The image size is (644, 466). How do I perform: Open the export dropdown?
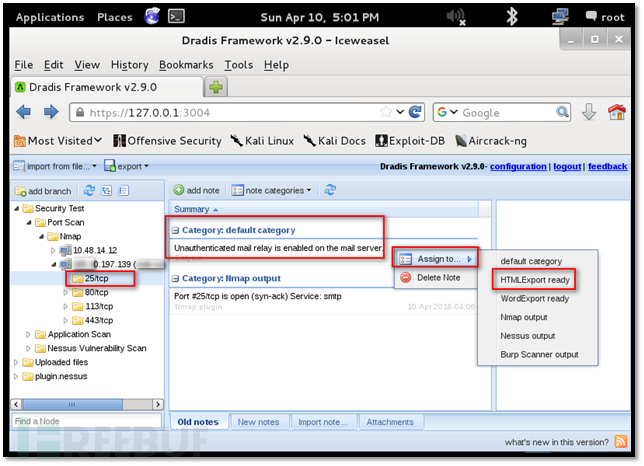click(x=126, y=166)
